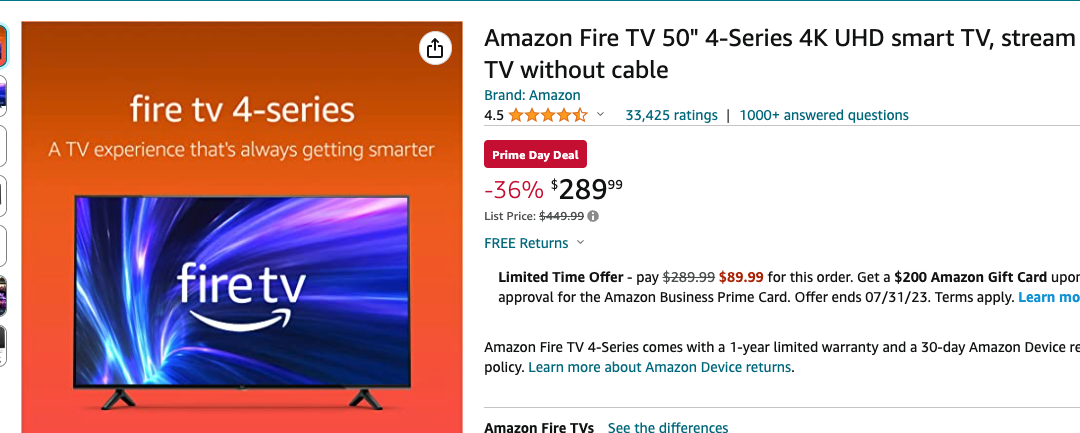Click the star rating icons
The height and width of the screenshot is (433, 1080).
(547, 115)
